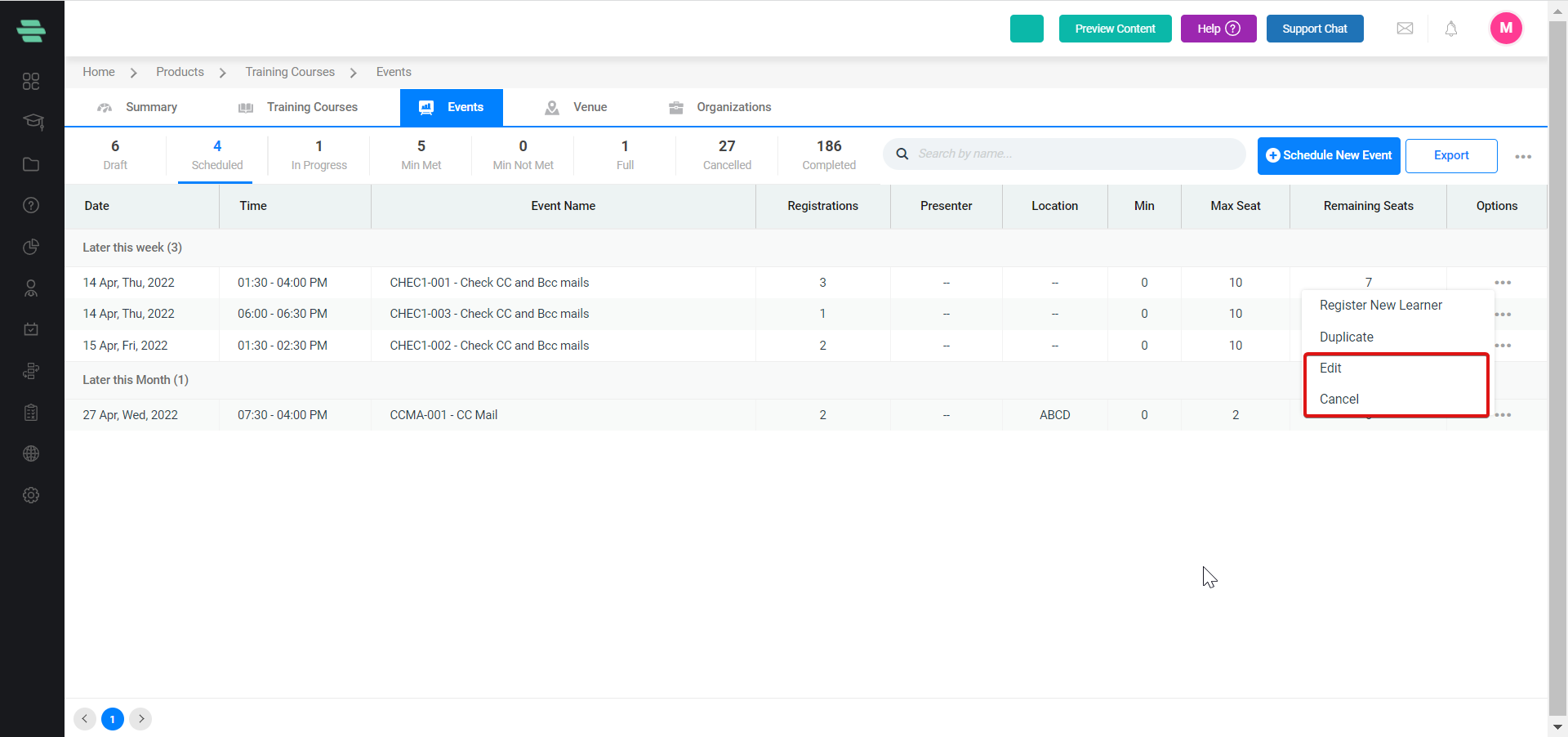Open the M user avatar menu
The image size is (1568, 737).
1506,28
